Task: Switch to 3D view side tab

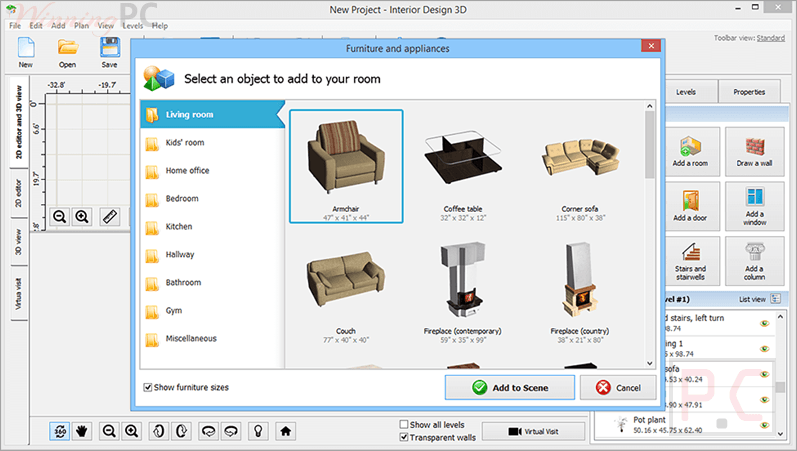Action: click(19, 242)
